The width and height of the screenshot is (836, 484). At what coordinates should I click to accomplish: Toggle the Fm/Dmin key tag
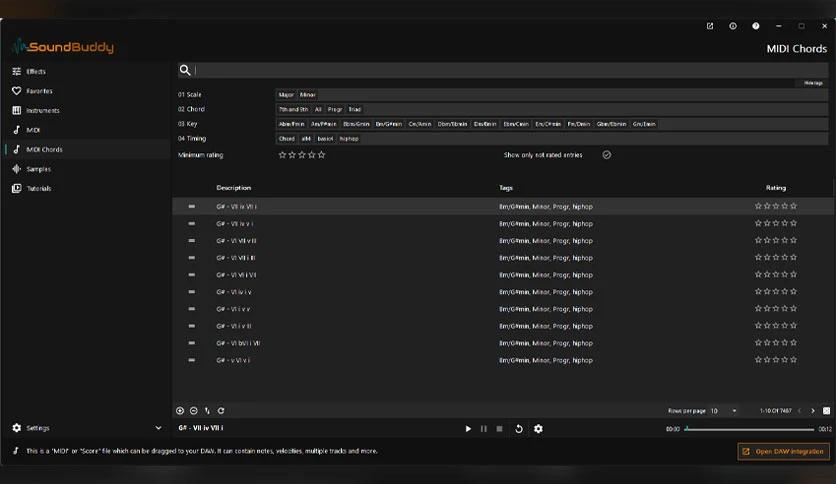click(x=578, y=124)
